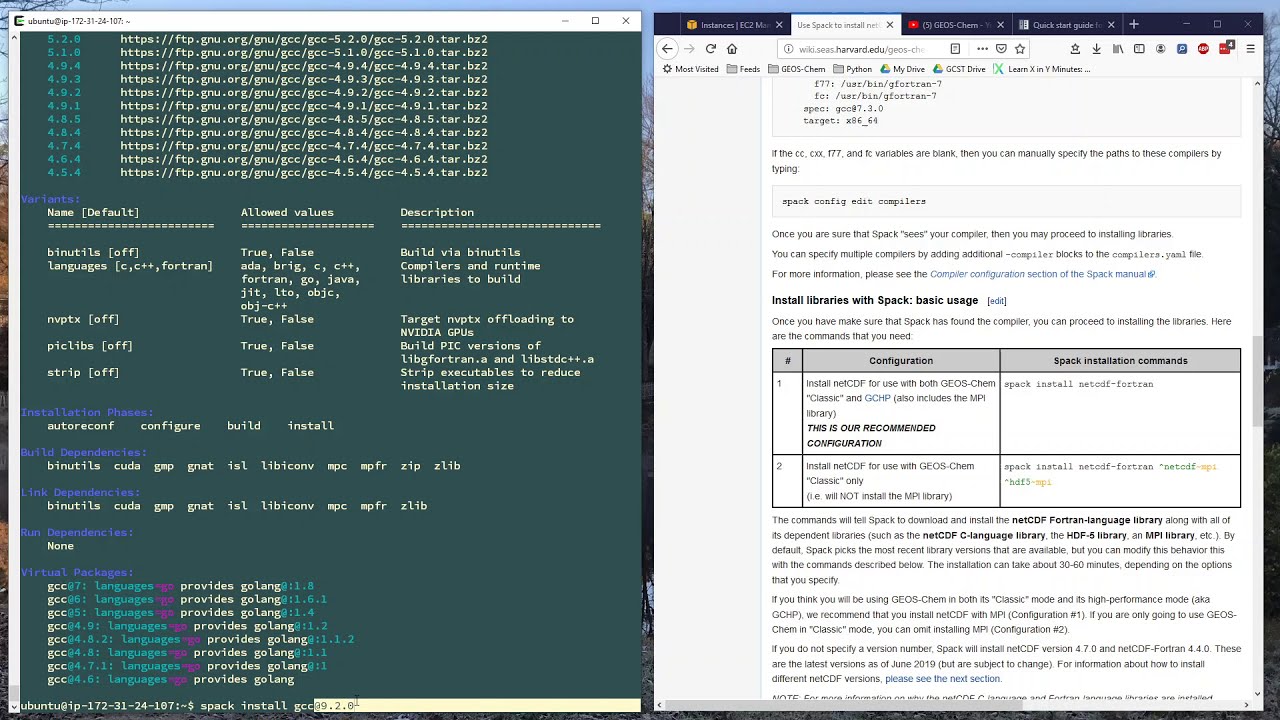Open Firefox downloads panel
Screen dimensions: 1280x720
coord(1096,49)
